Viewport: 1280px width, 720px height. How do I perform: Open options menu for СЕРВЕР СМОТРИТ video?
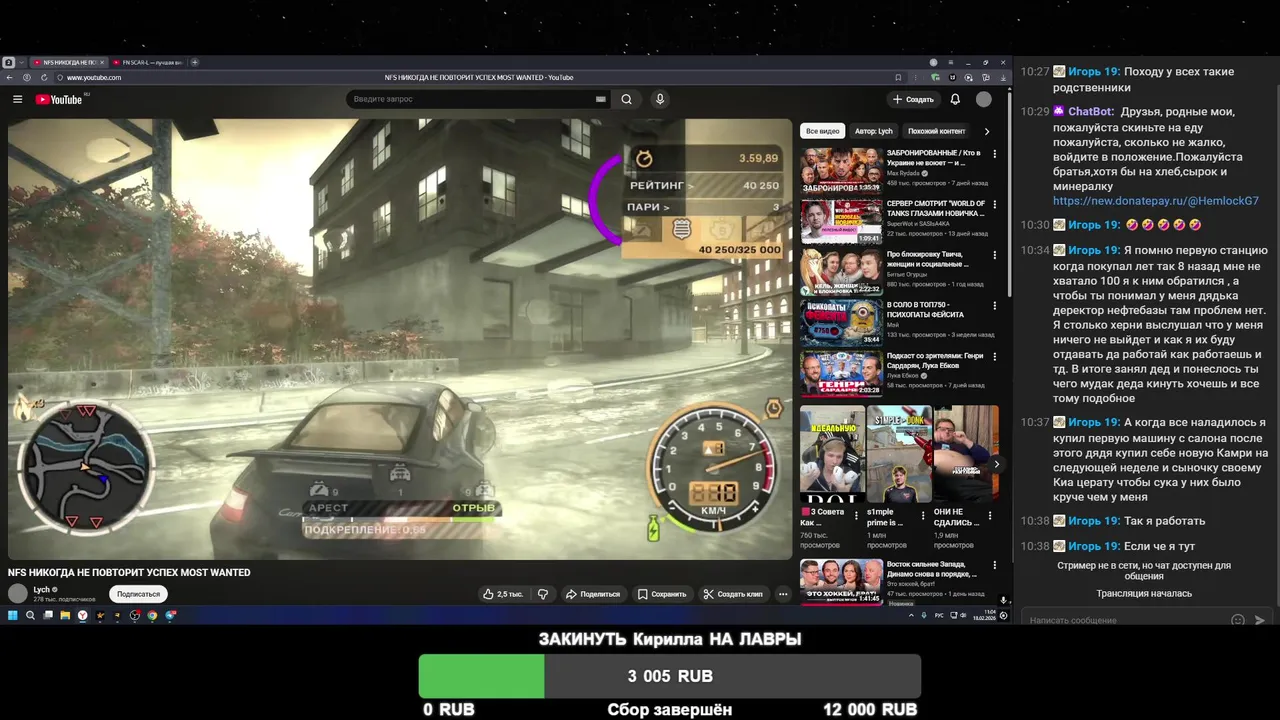[994, 205]
